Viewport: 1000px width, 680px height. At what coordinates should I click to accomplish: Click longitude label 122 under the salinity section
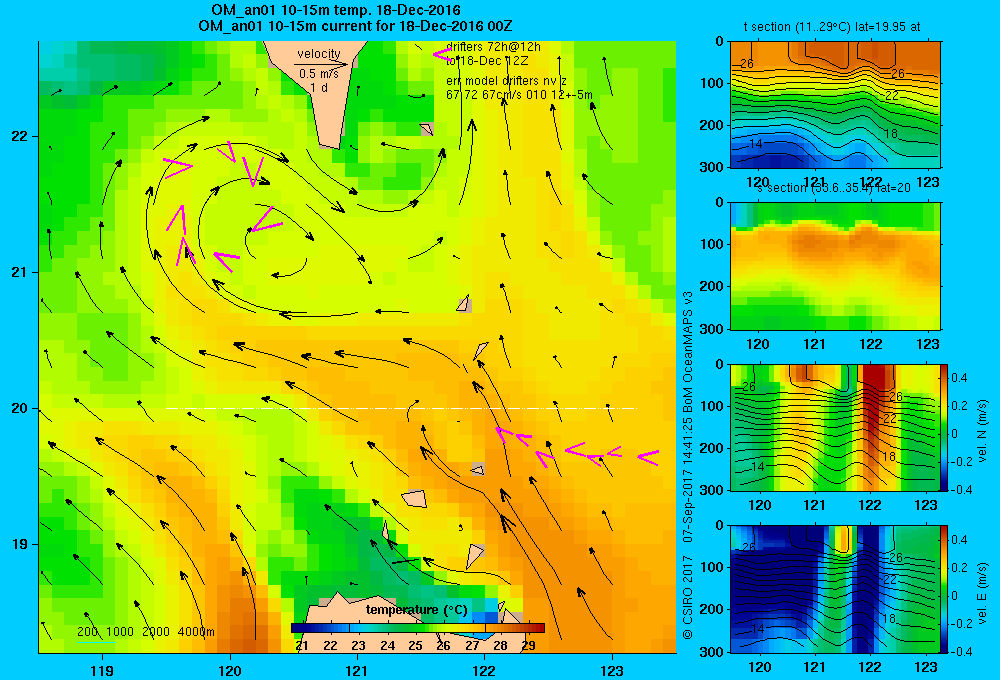pos(871,344)
